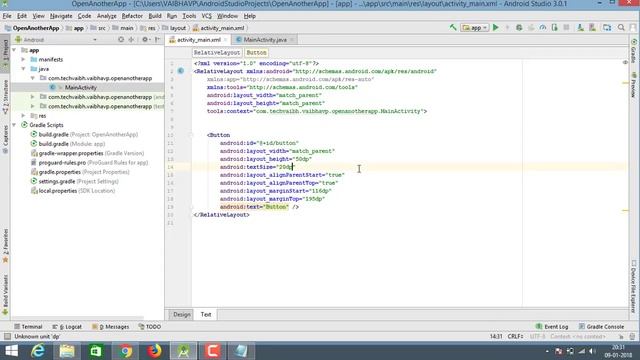
Task: Click activity_main.xml in navigation breadcrumb
Action: 218,28
